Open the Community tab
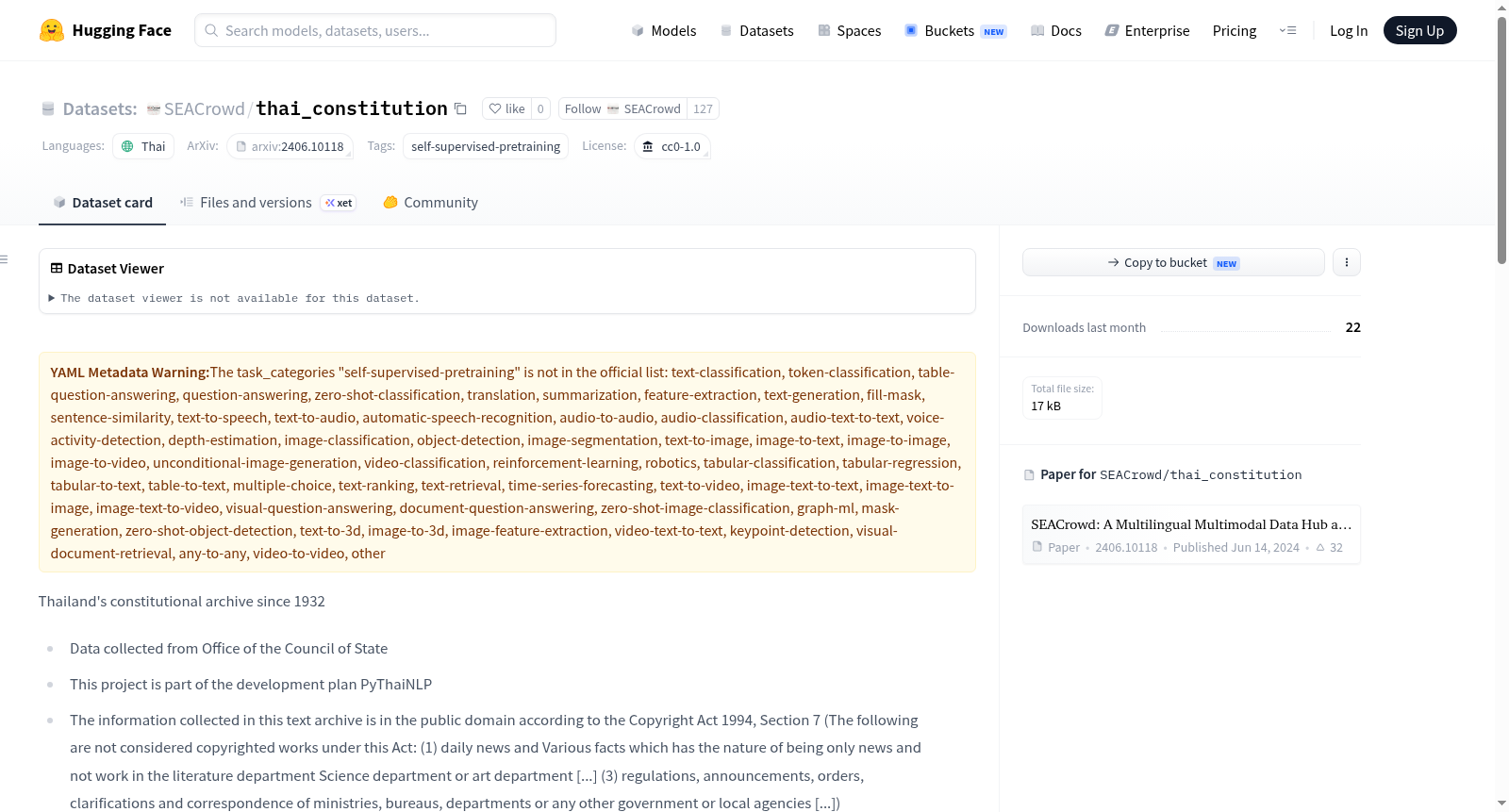The height and width of the screenshot is (812, 1509). [x=430, y=202]
